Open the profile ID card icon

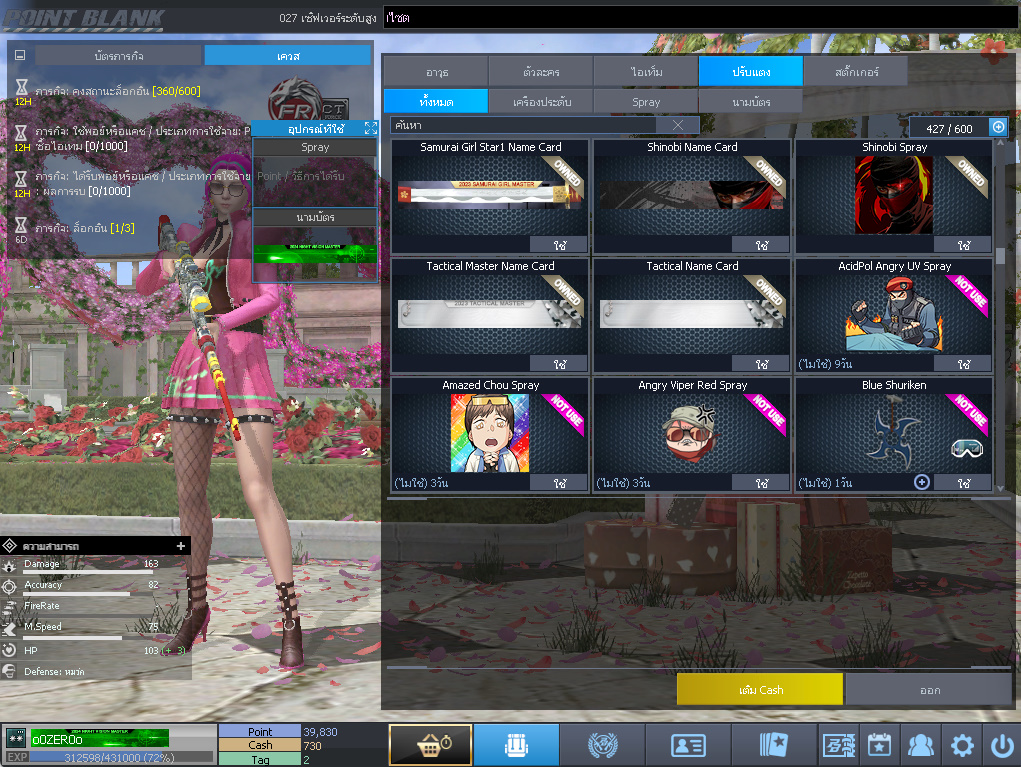(687, 745)
